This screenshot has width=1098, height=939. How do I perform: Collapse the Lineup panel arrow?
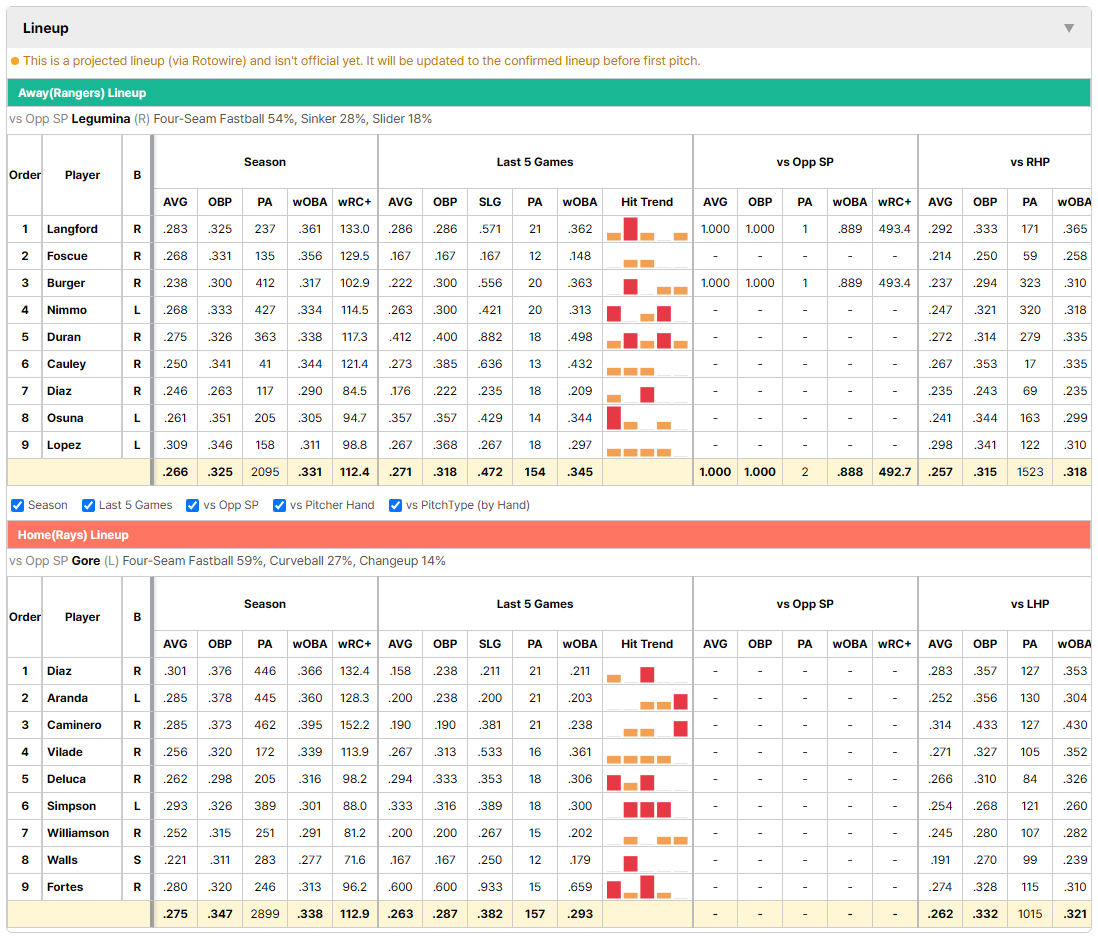point(1069,28)
